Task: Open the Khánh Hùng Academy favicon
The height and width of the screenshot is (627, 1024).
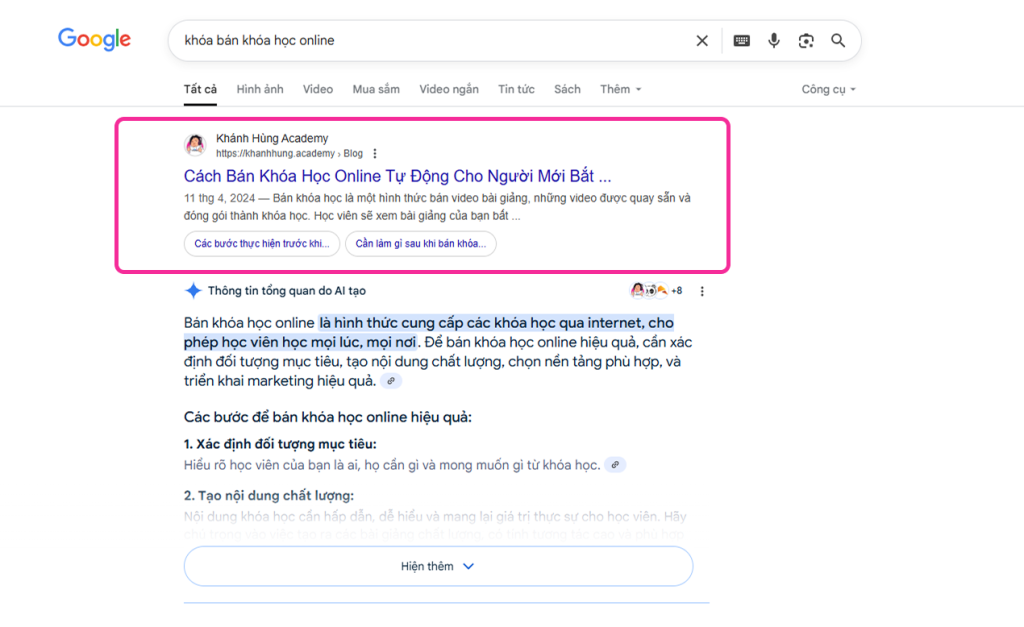Action: point(195,144)
